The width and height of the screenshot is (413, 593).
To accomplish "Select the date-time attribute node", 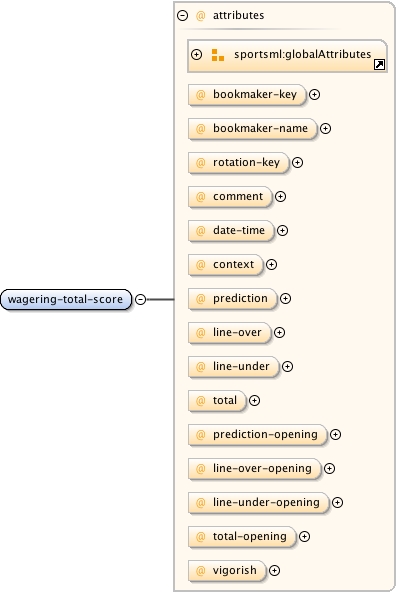I will point(231,231).
